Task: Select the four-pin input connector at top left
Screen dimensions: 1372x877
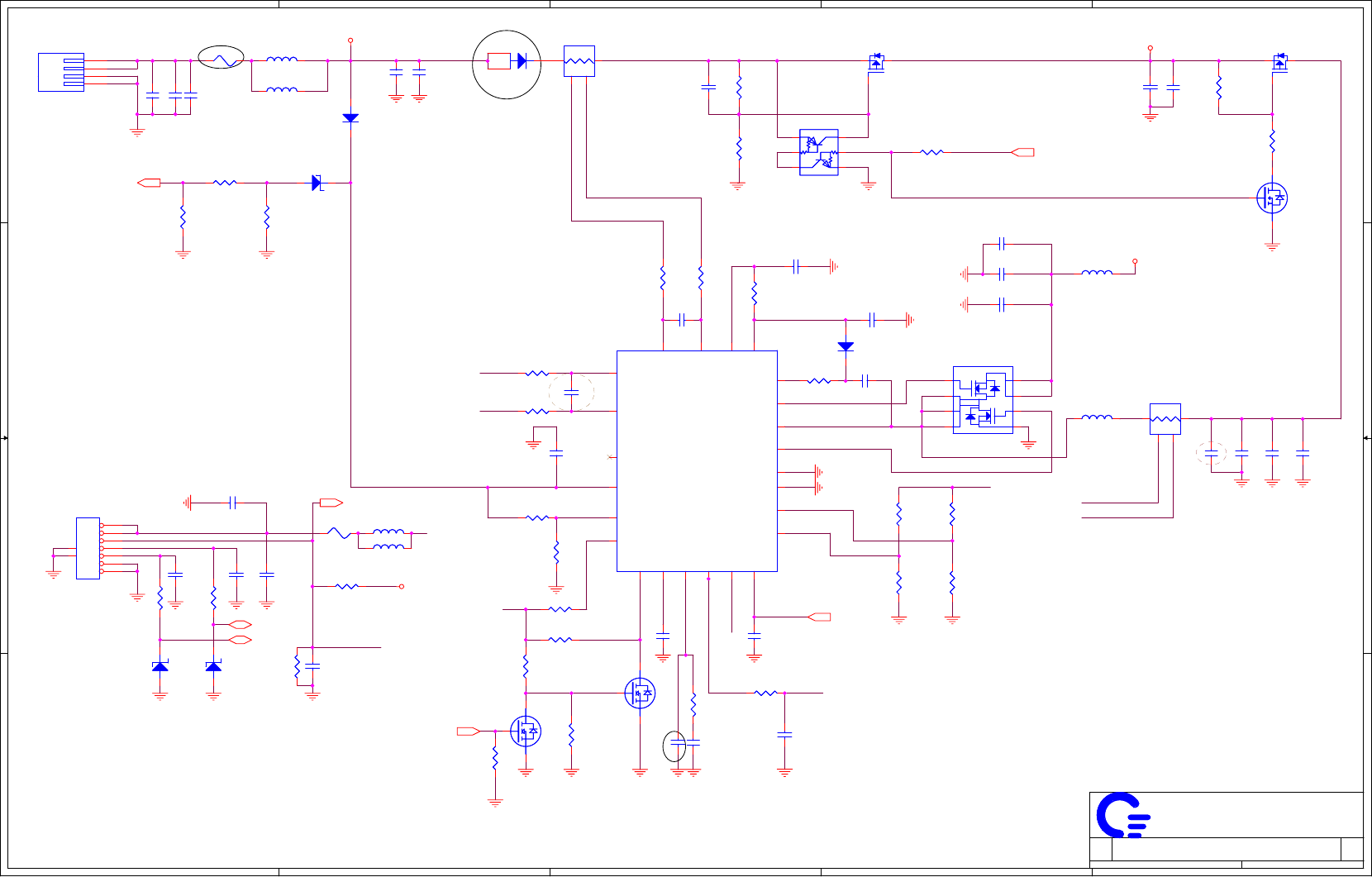Action: pos(61,72)
